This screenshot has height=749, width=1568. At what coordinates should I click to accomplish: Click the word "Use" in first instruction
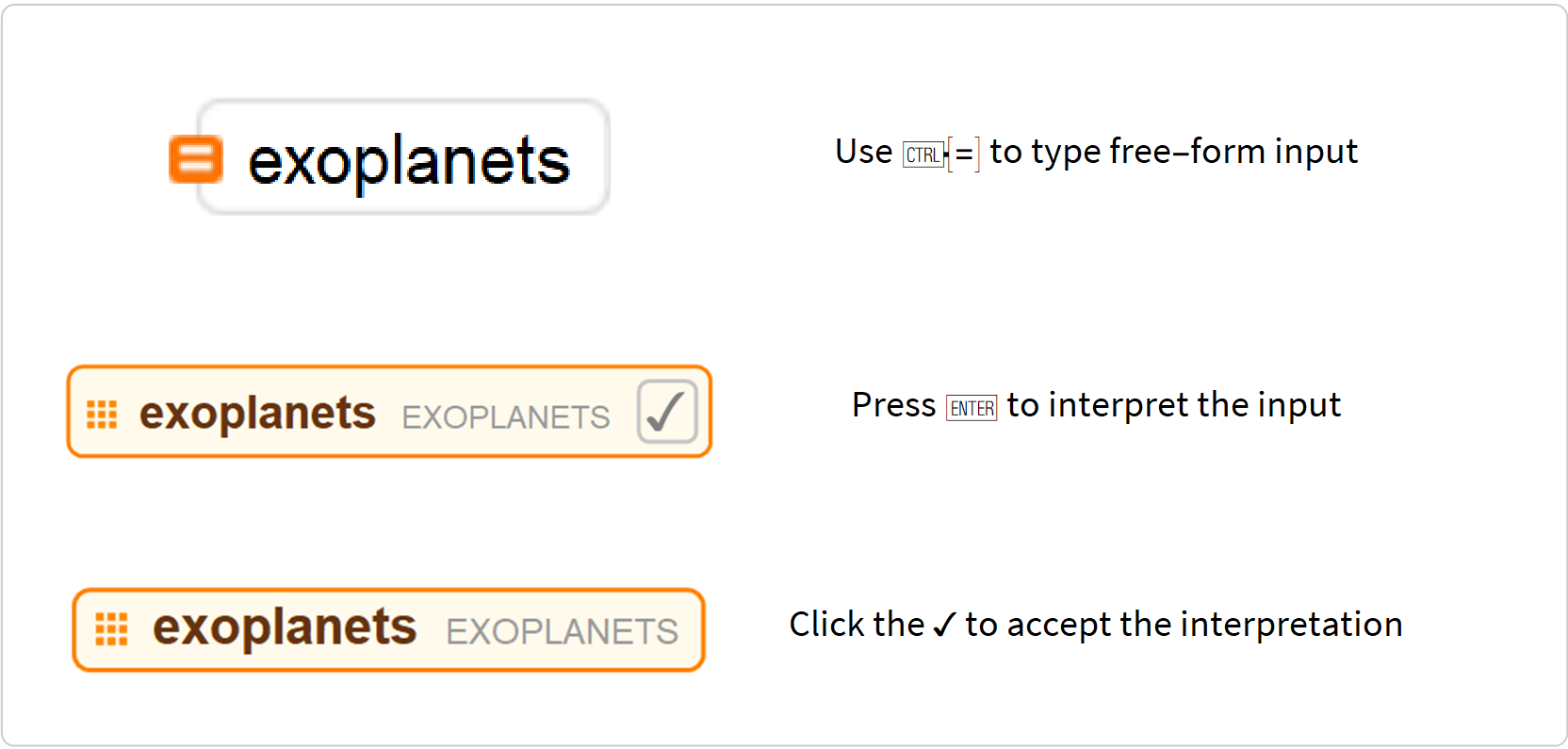[x=863, y=152]
